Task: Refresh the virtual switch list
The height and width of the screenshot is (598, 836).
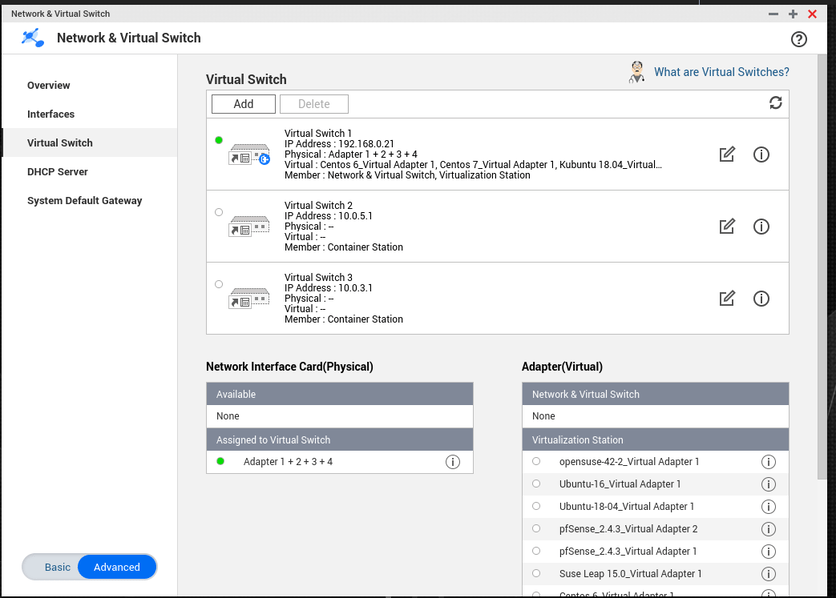Action: (x=775, y=103)
